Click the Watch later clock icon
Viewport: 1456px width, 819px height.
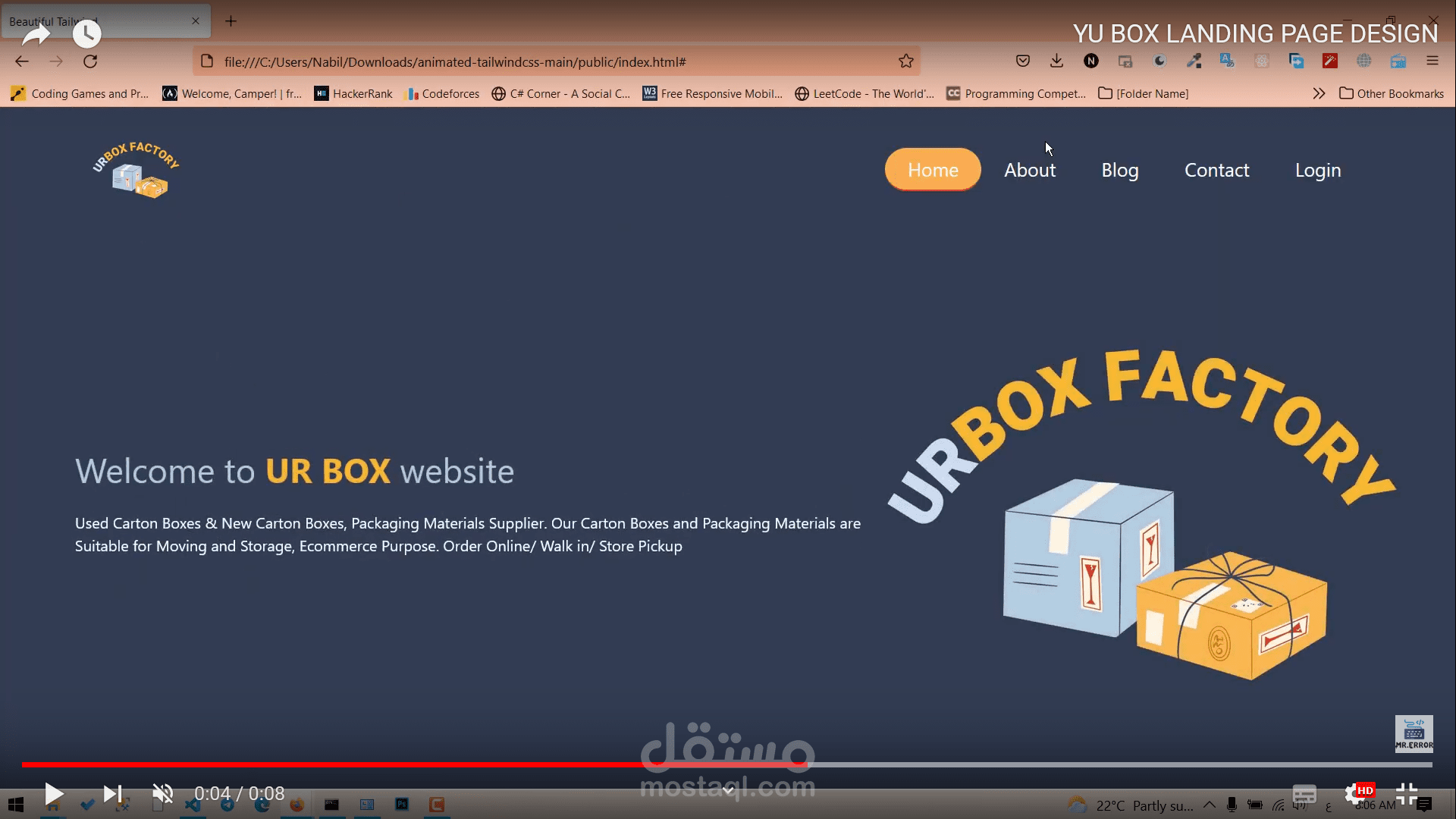click(x=86, y=34)
